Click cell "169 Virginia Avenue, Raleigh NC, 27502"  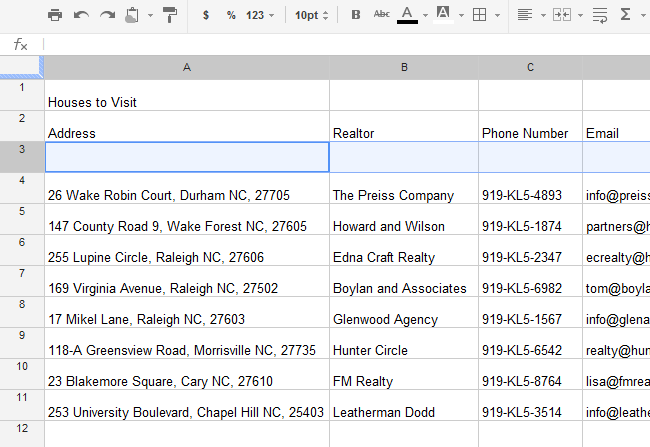187,281
